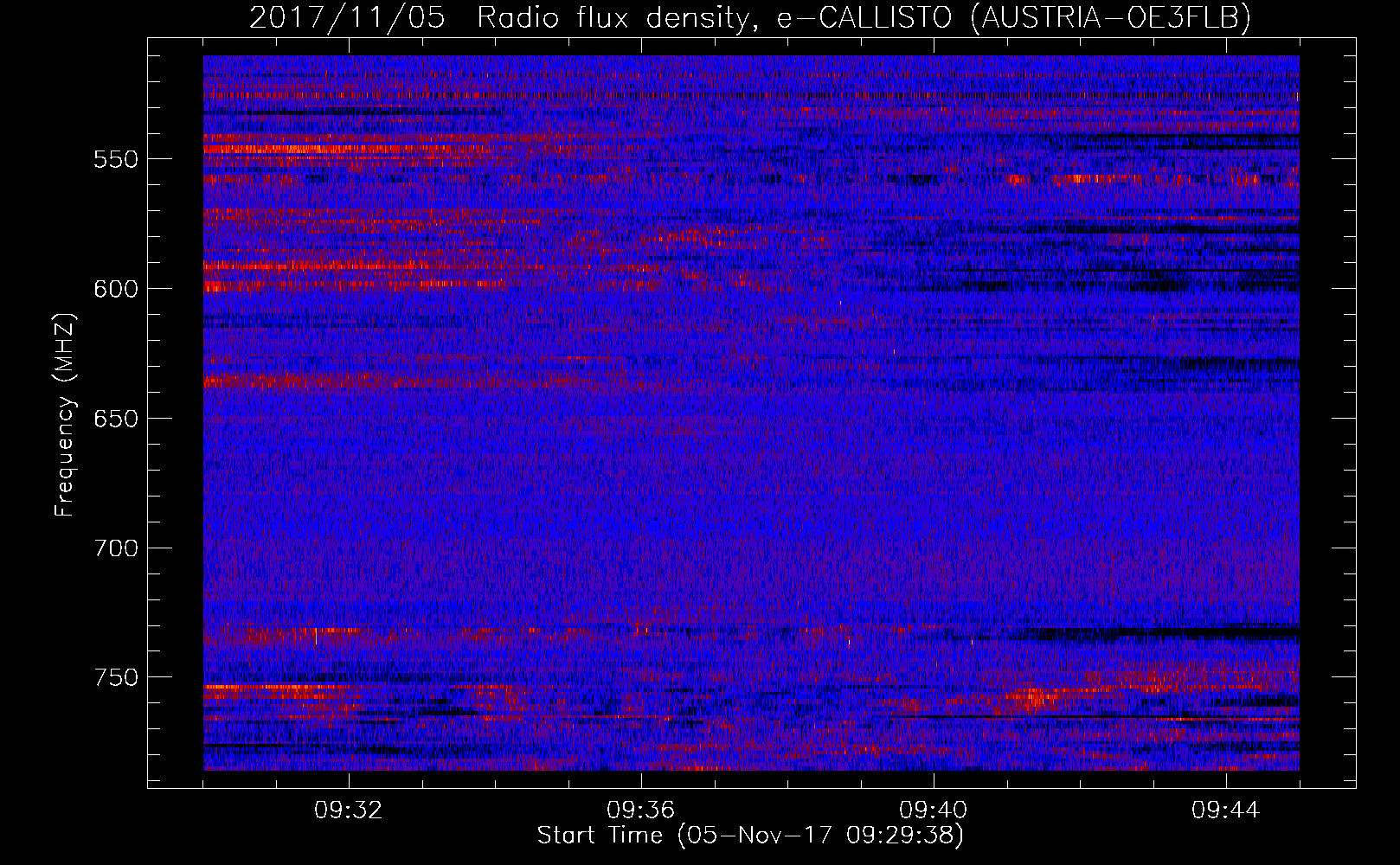Click the '09:32' time tick label

click(x=349, y=811)
